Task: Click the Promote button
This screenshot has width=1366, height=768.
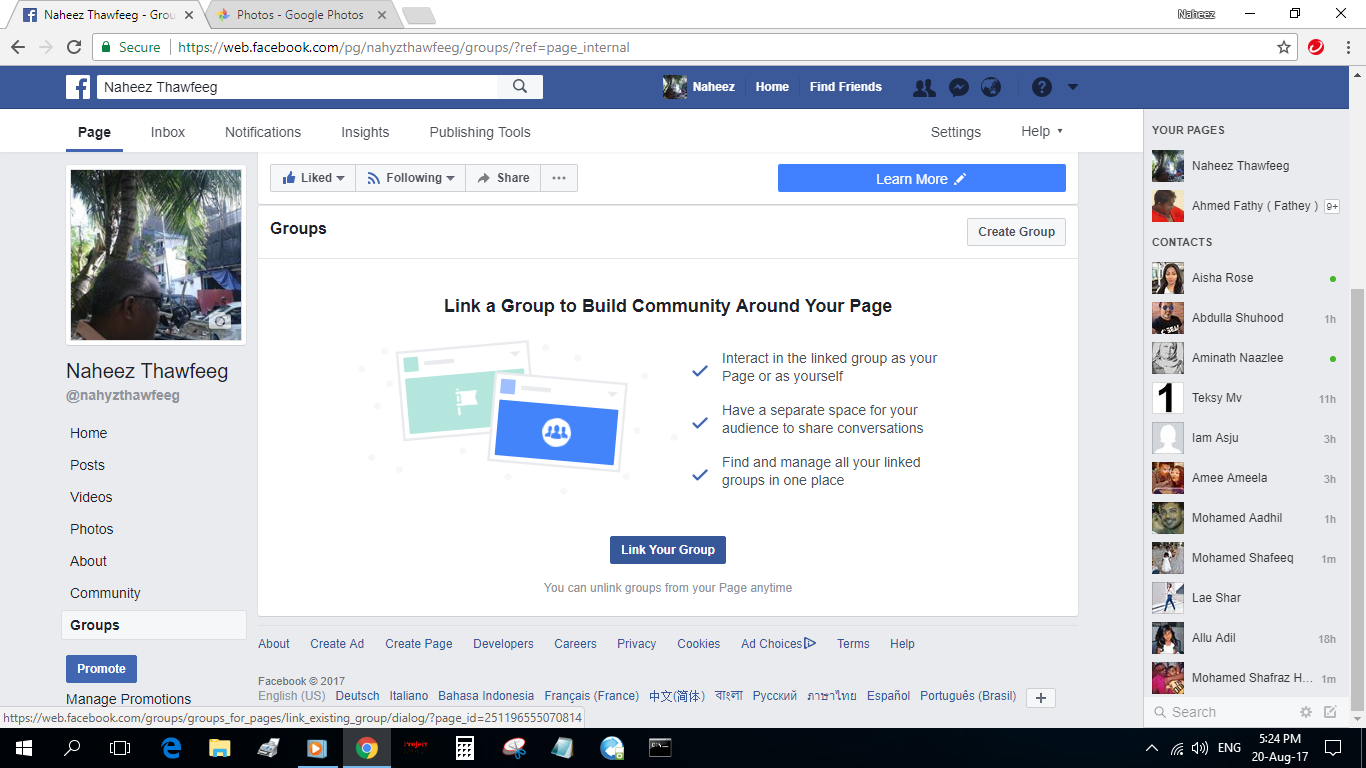Action: point(101,669)
